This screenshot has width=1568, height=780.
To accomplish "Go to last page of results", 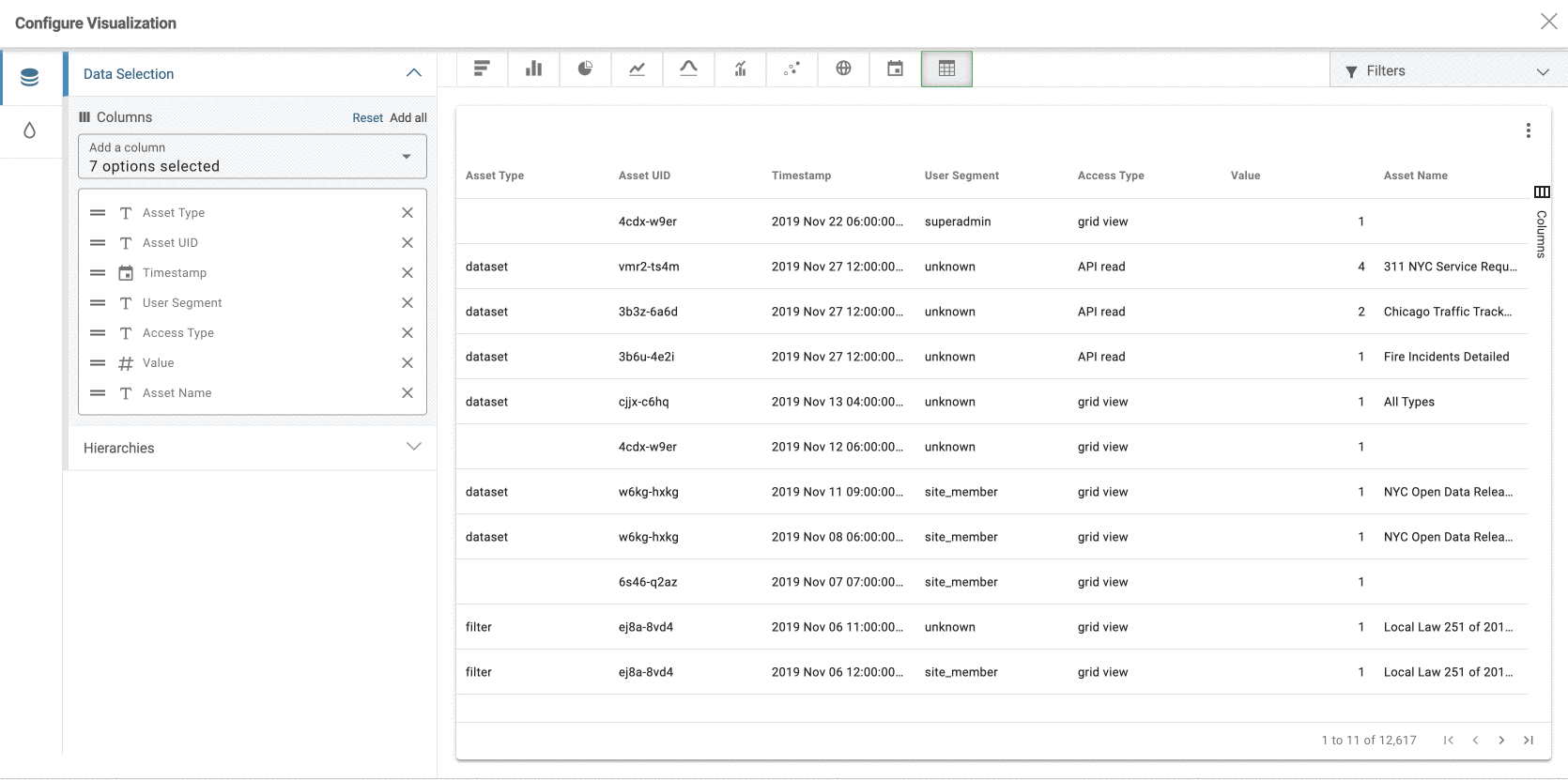I will (x=1529, y=741).
